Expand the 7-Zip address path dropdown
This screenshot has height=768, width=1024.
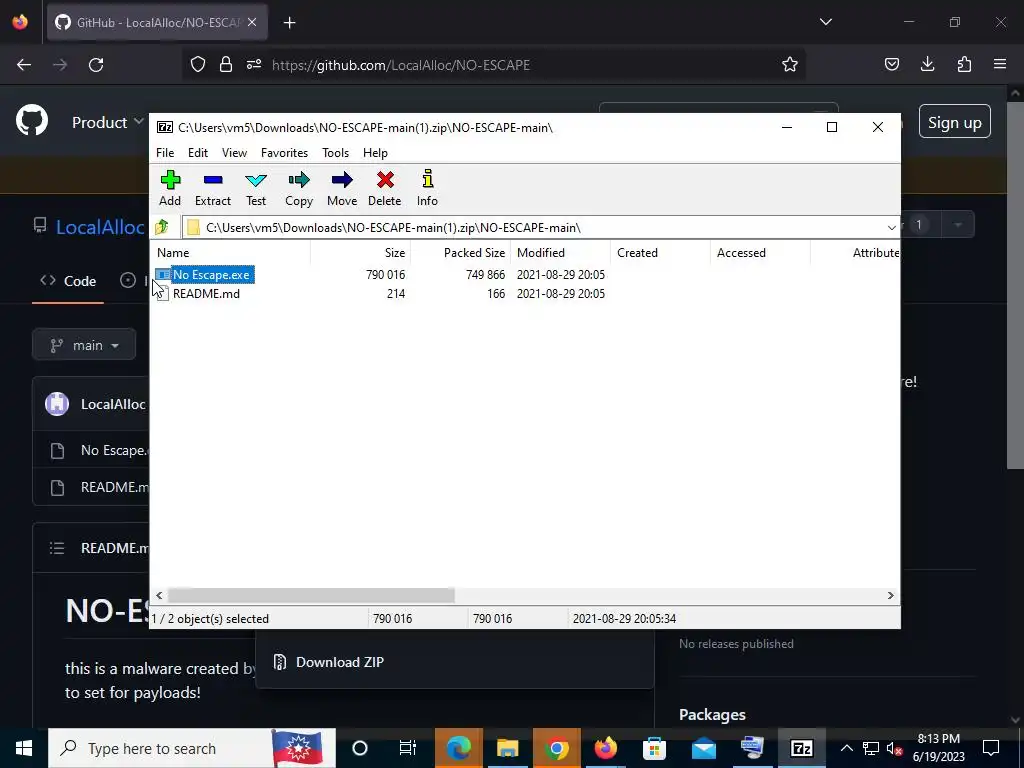click(891, 227)
